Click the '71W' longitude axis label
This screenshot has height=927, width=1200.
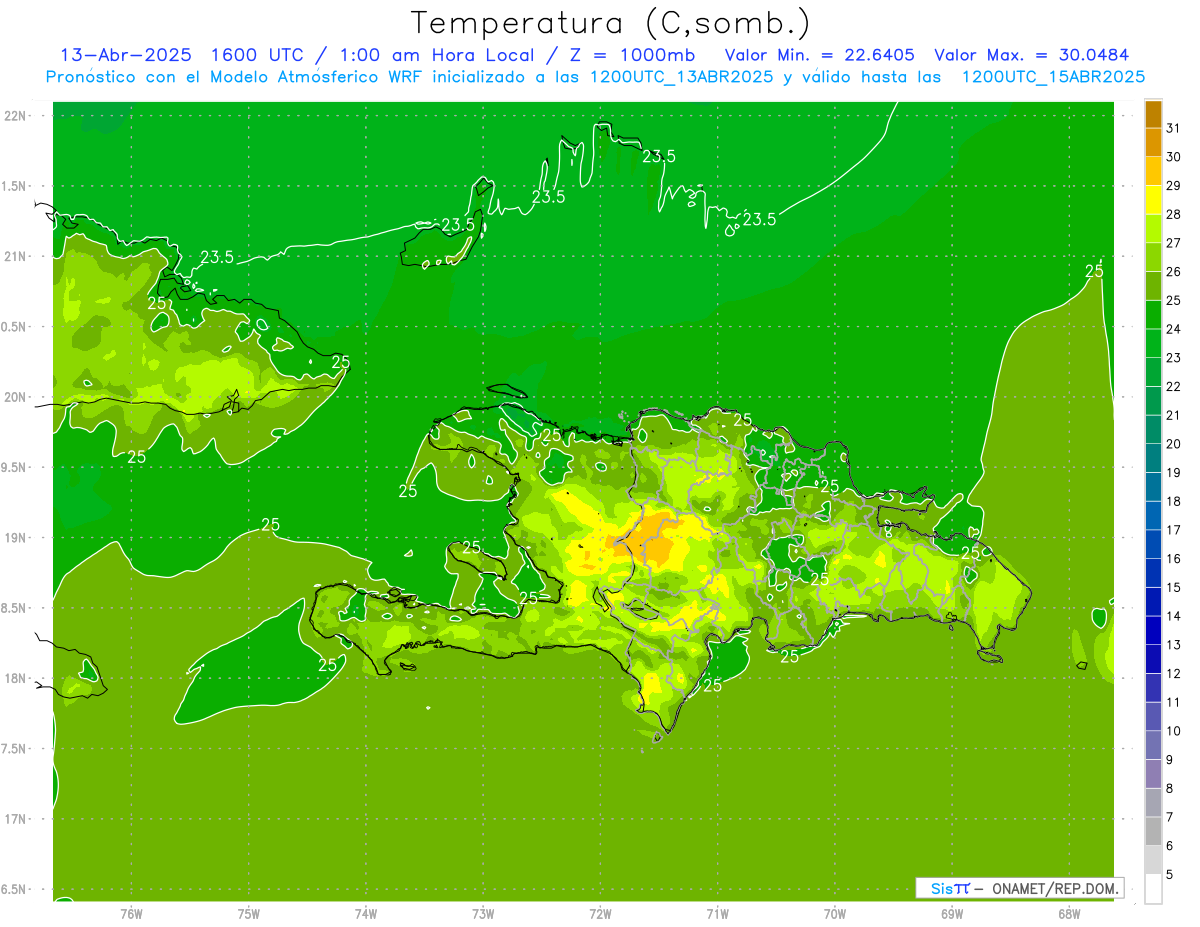pyautogui.click(x=717, y=914)
